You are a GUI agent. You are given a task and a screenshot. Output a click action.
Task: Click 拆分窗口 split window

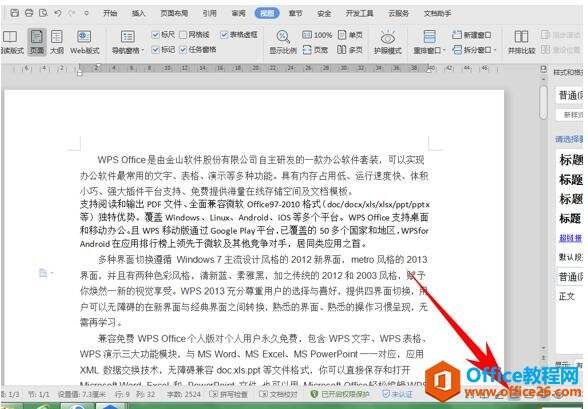(472, 49)
